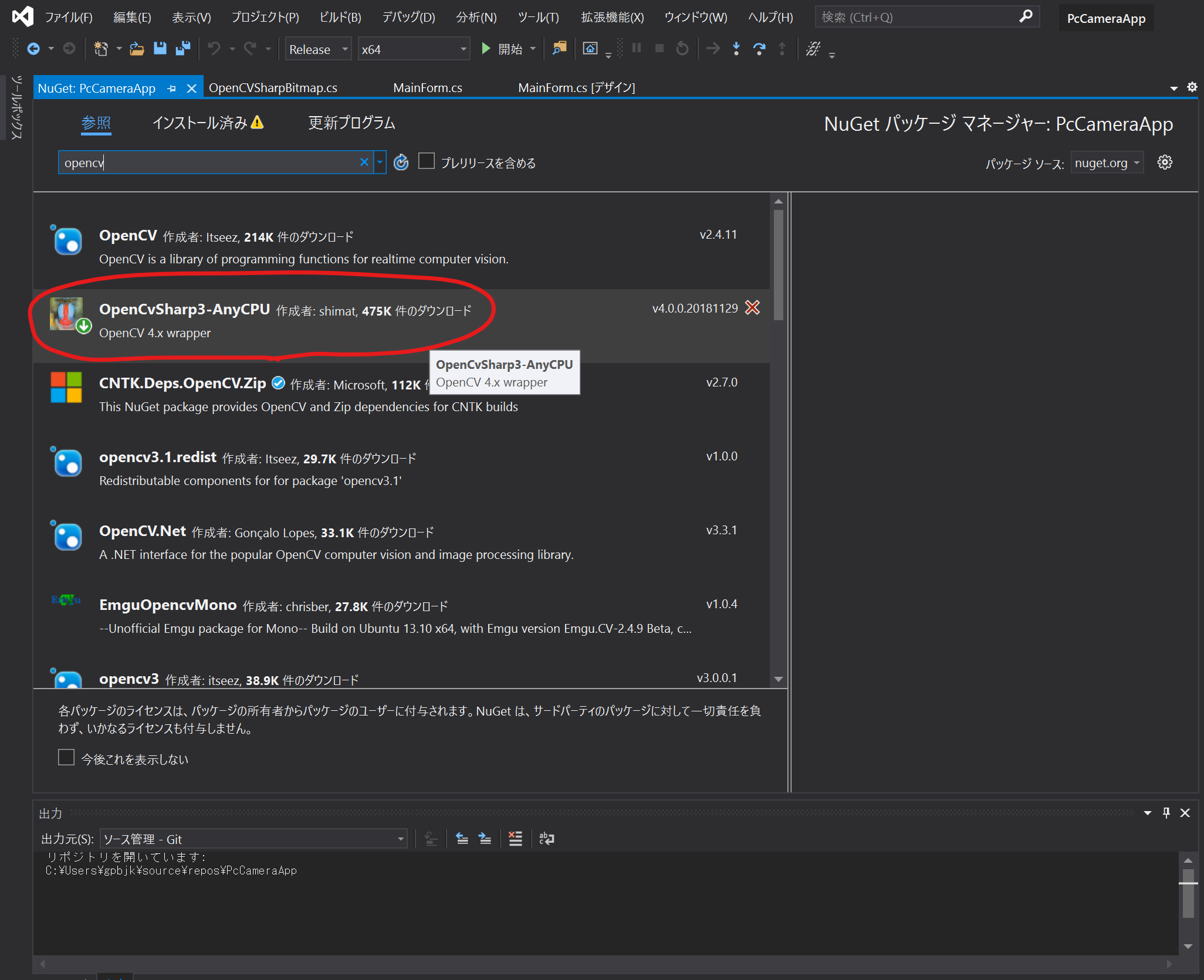Open the Release configuration dropdown
The image size is (1204, 980).
point(319,49)
